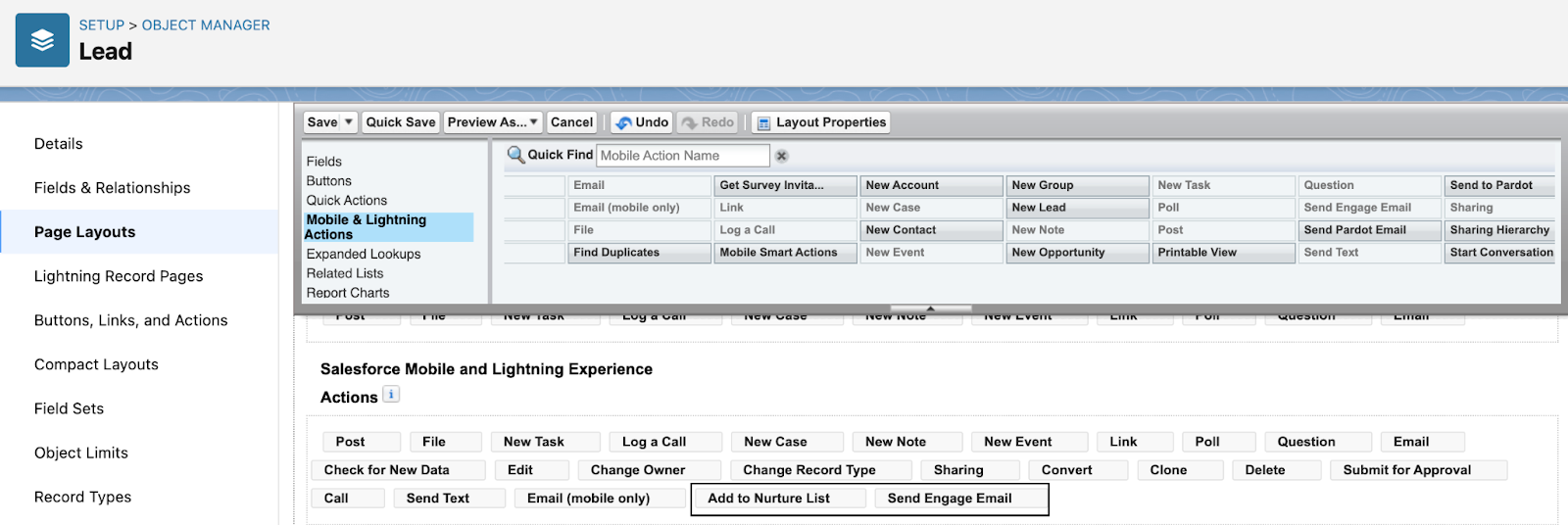
Task: Select Send Pardot Email palette item
Action: pos(1369,230)
